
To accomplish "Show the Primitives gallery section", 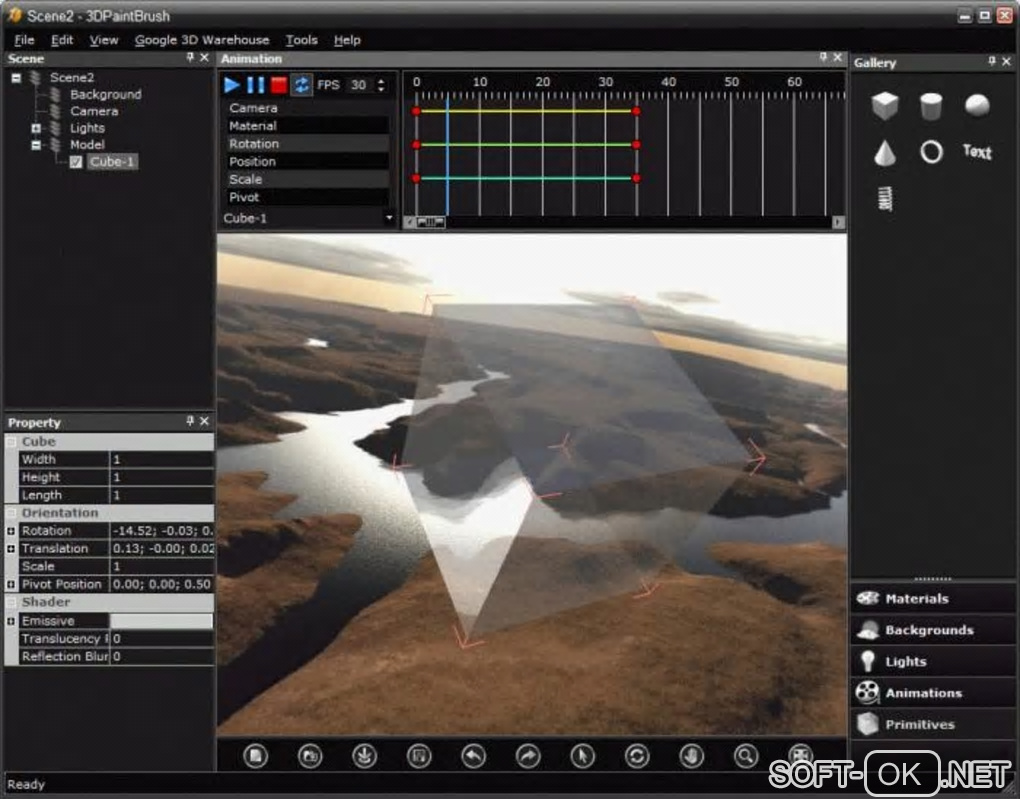I will pyautogui.click(x=933, y=724).
